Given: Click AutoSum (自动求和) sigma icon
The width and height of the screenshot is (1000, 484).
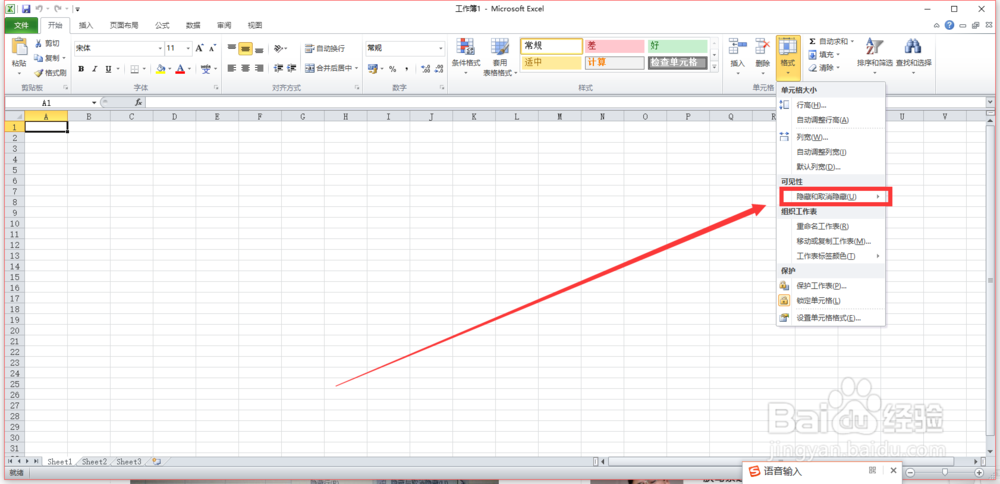Looking at the screenshot, I should tap(812, 41).
